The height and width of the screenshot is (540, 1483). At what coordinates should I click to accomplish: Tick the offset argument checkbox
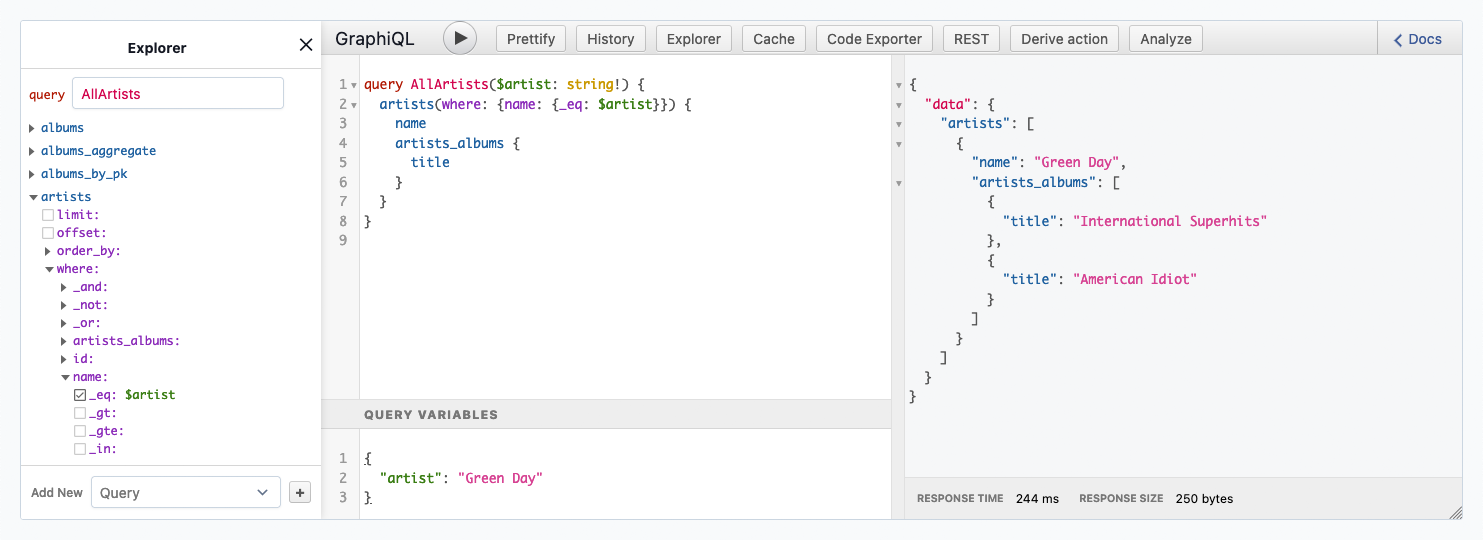coord(48,233)
